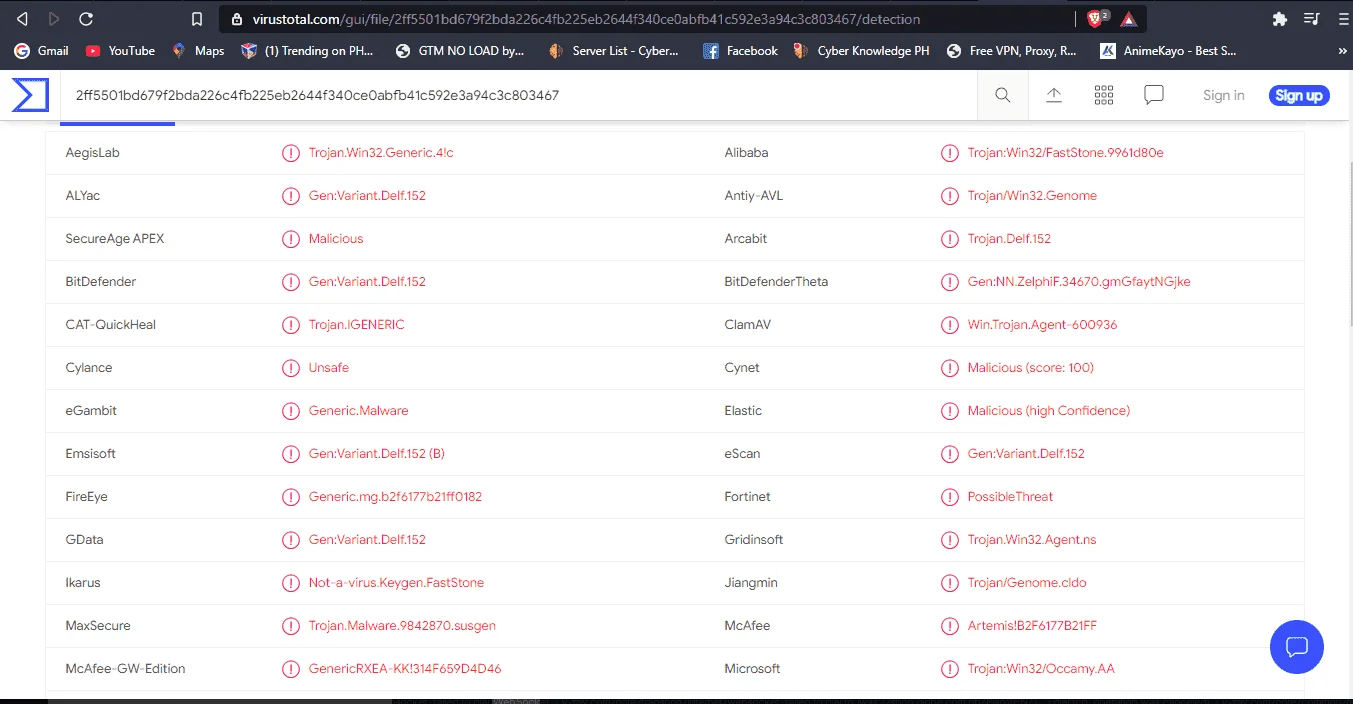Click the Brave Rewards triangle icon

pos(1128,19)
